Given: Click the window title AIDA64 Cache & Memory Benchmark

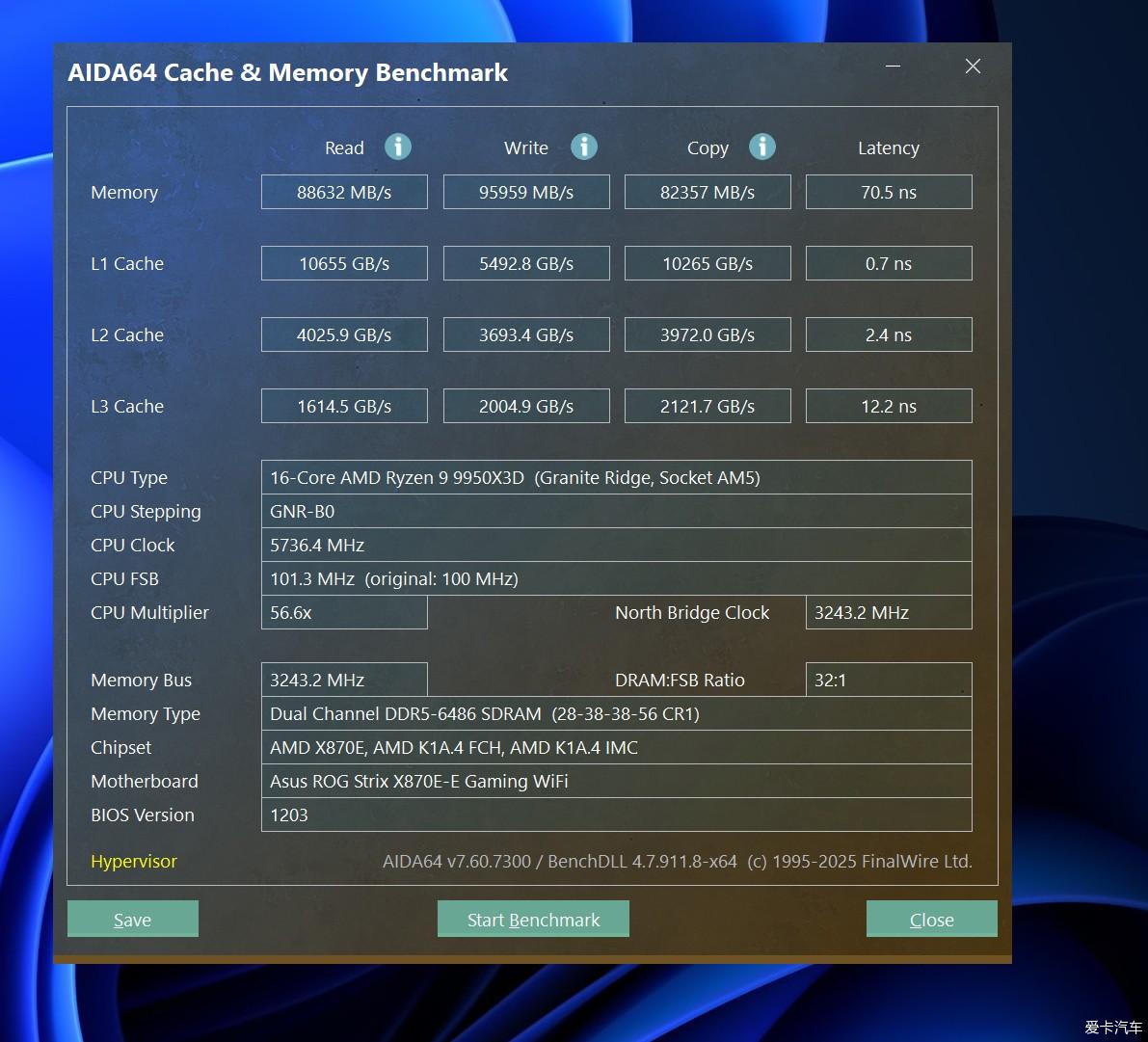Looking at the screenshot, I should pyautogui.click(x=288, y=72).
